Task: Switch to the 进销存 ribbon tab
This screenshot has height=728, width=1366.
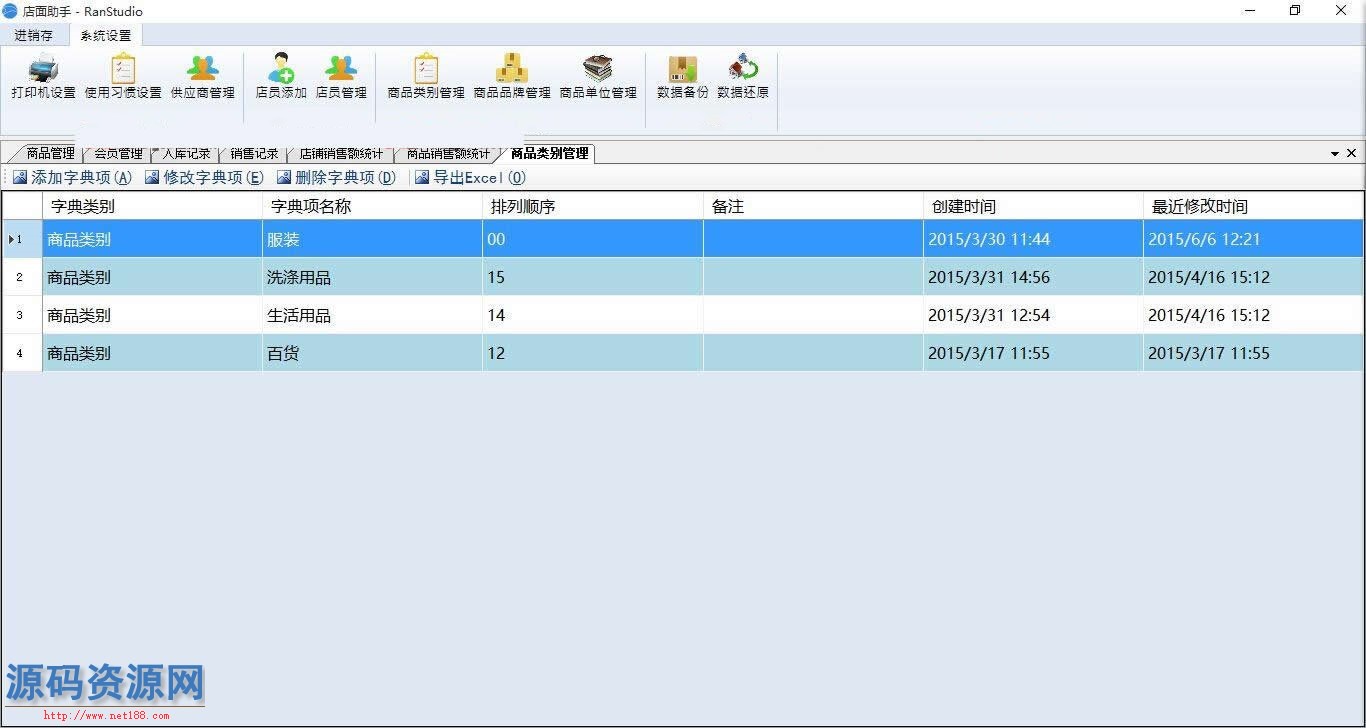Action: 34,36
